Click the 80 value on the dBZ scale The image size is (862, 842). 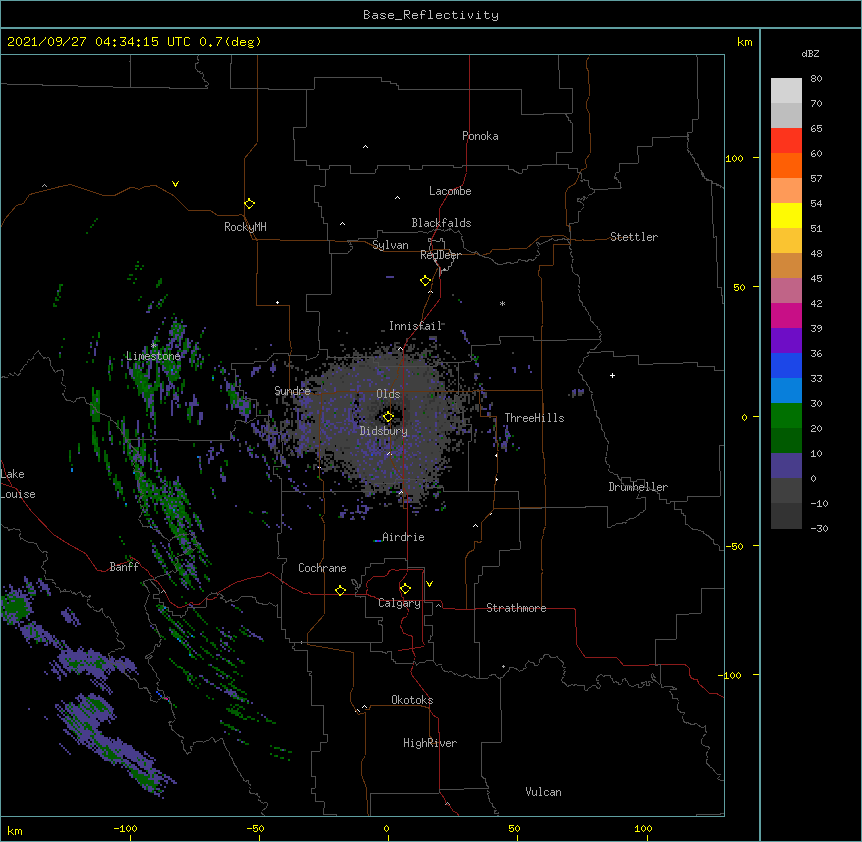click(816, 79)
